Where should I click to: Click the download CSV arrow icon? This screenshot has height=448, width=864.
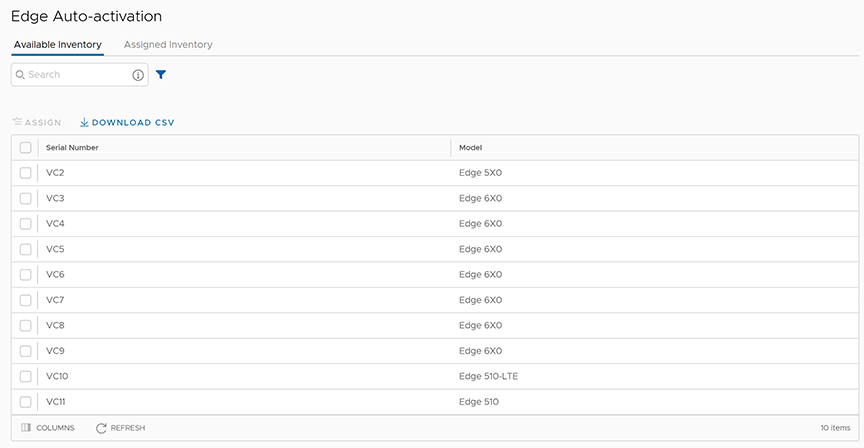84,123
